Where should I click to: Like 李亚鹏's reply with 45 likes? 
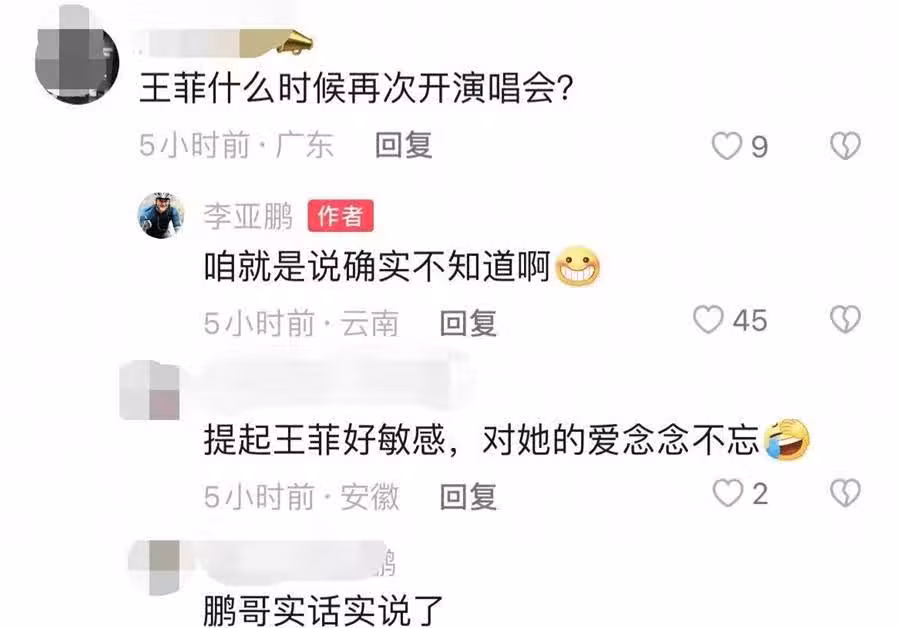[708, 320]
